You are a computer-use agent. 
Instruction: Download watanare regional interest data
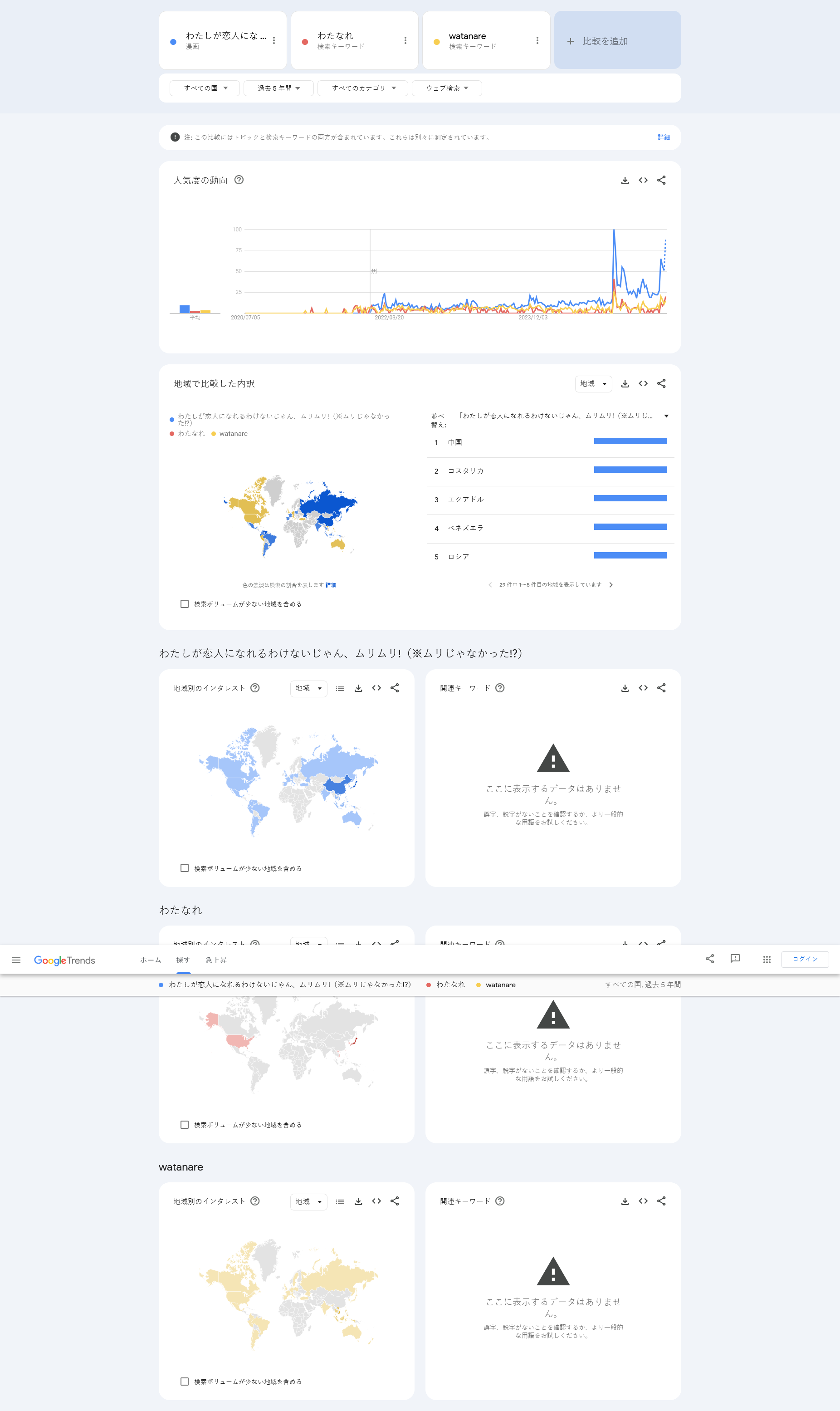(358, 1202)
